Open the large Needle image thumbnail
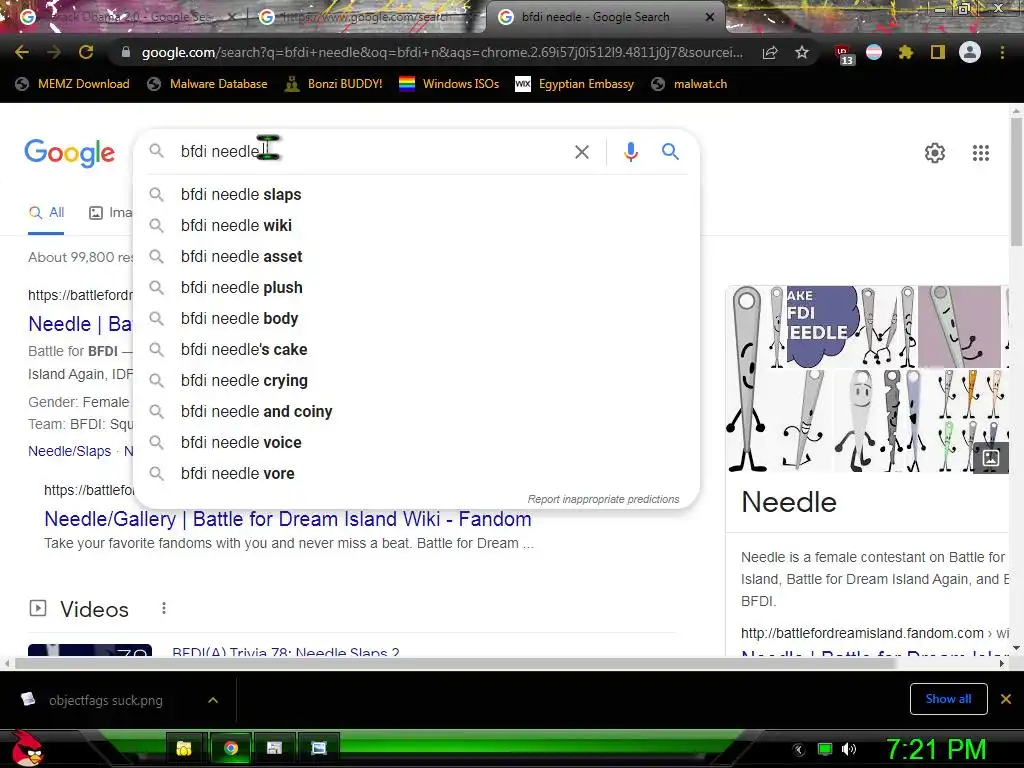This screenshot has height=768, width=1024. (x=746, y=379)
